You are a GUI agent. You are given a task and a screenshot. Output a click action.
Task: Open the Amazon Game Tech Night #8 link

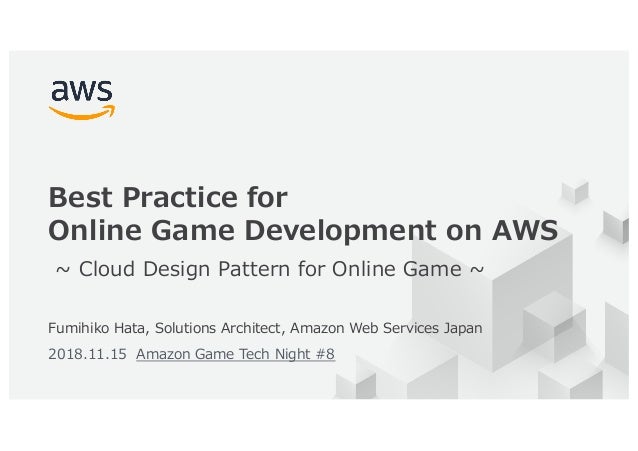tap(235, 354)
